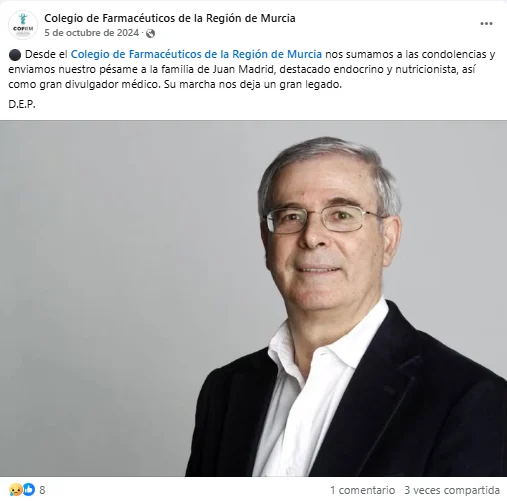Open the three-dot post options menu
The image size is (507, 501).
point(486,24)
